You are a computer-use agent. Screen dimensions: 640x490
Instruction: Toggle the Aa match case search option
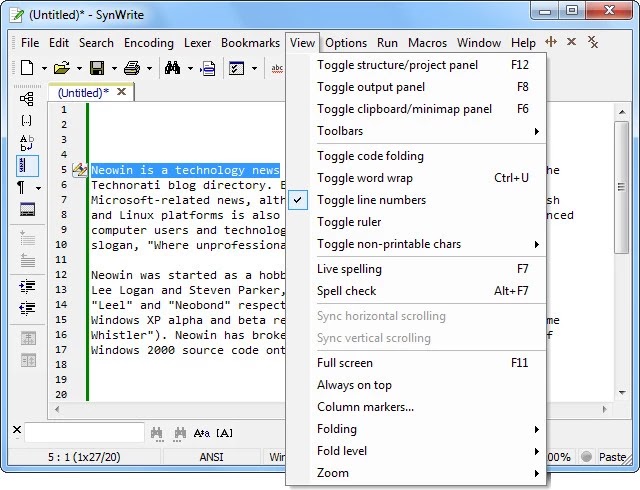click(x=202, y=433)
